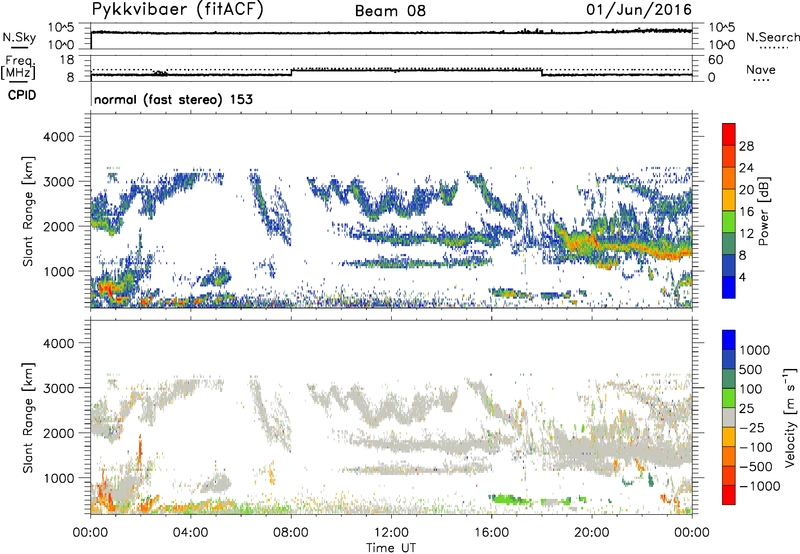
Task: Click the 'Freq. [MHz]' axis label
Action: [19, 68]
